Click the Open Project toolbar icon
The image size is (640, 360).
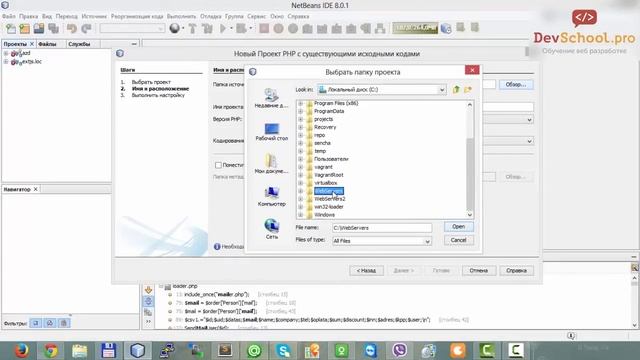click(x=39, y=29)
